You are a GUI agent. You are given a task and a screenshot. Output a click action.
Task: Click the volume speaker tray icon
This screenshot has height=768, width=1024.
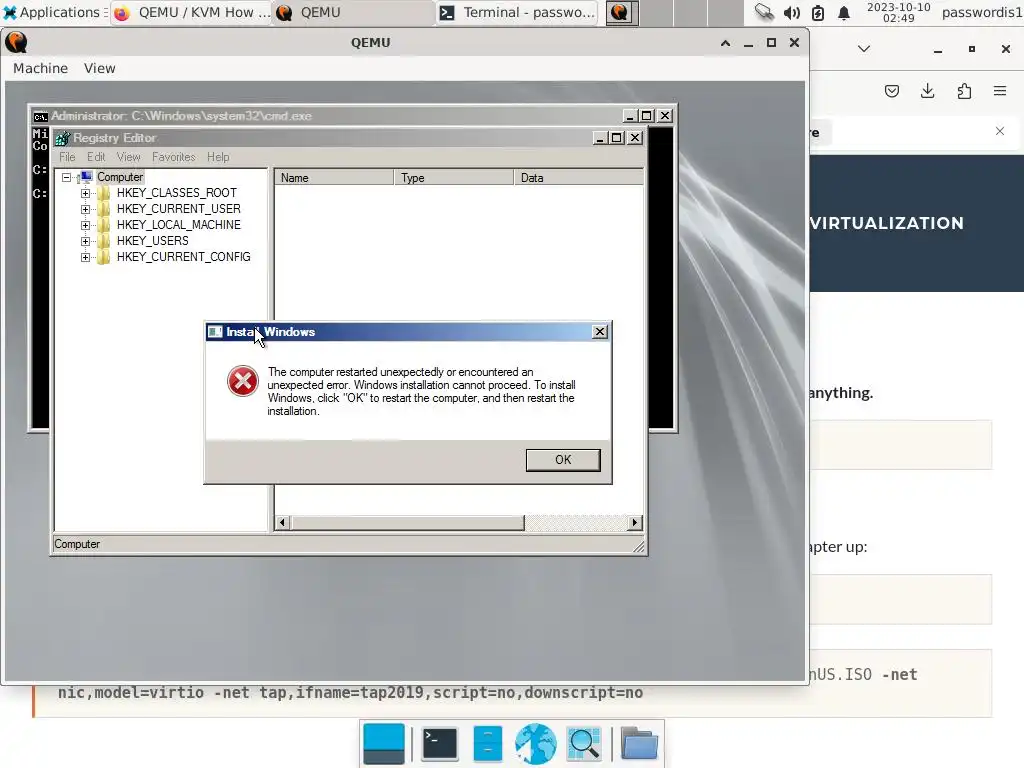pyautogui.click(x=792, y=12)
